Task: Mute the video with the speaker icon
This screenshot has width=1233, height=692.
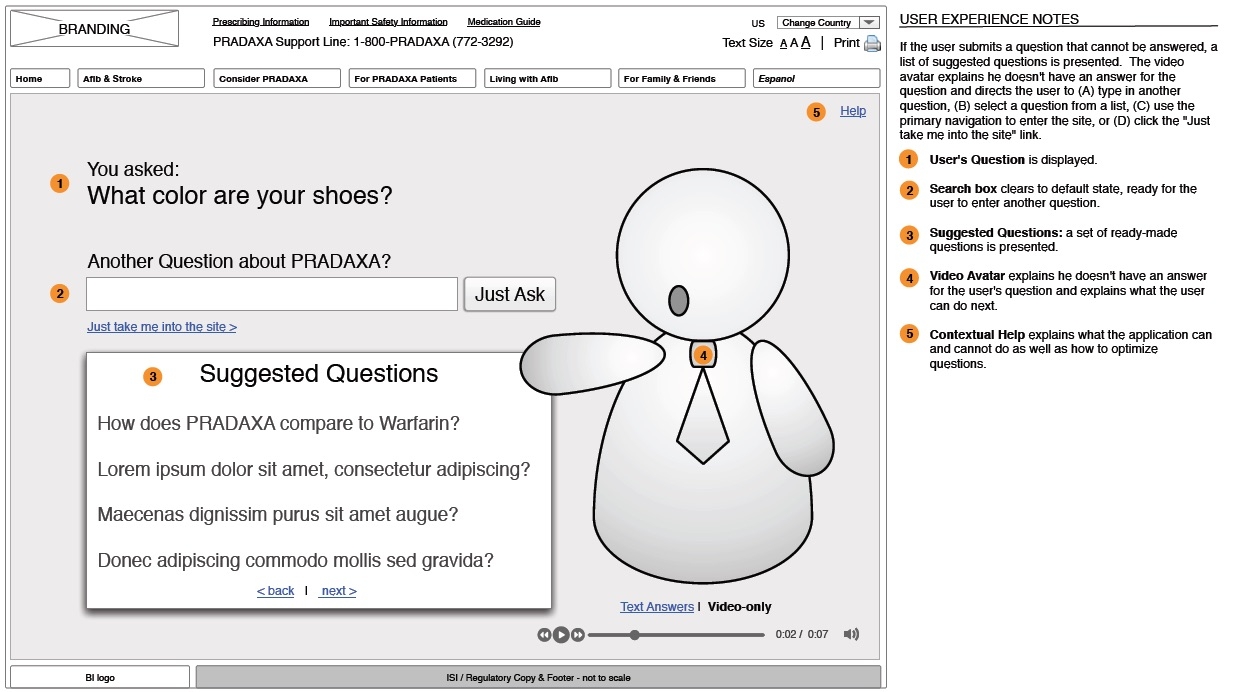Action: click(851, 634)
